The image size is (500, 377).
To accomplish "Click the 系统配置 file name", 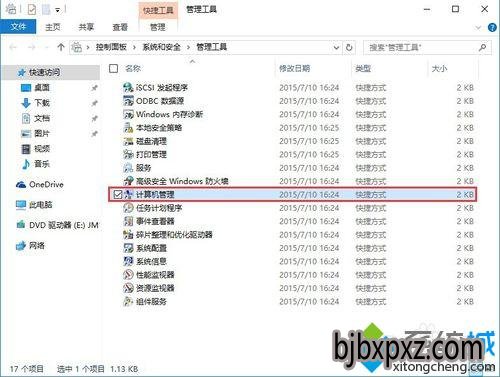I will pyautogui.click(x=151, y=248).
